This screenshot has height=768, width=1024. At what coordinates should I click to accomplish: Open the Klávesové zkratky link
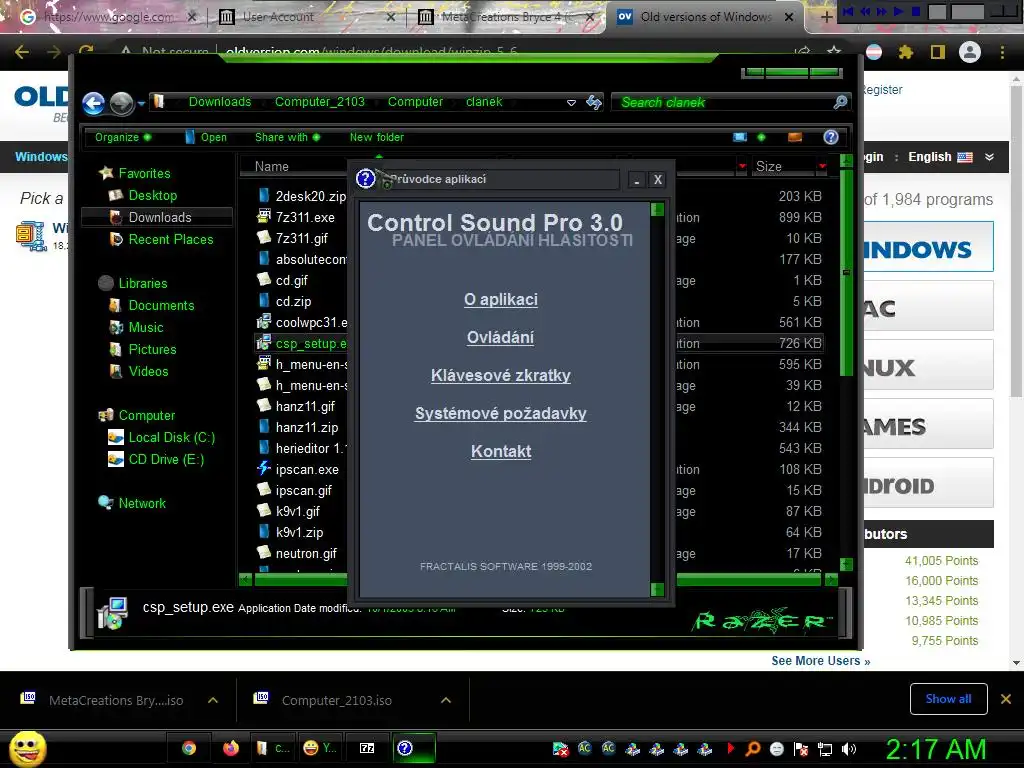tap(501, 375)
